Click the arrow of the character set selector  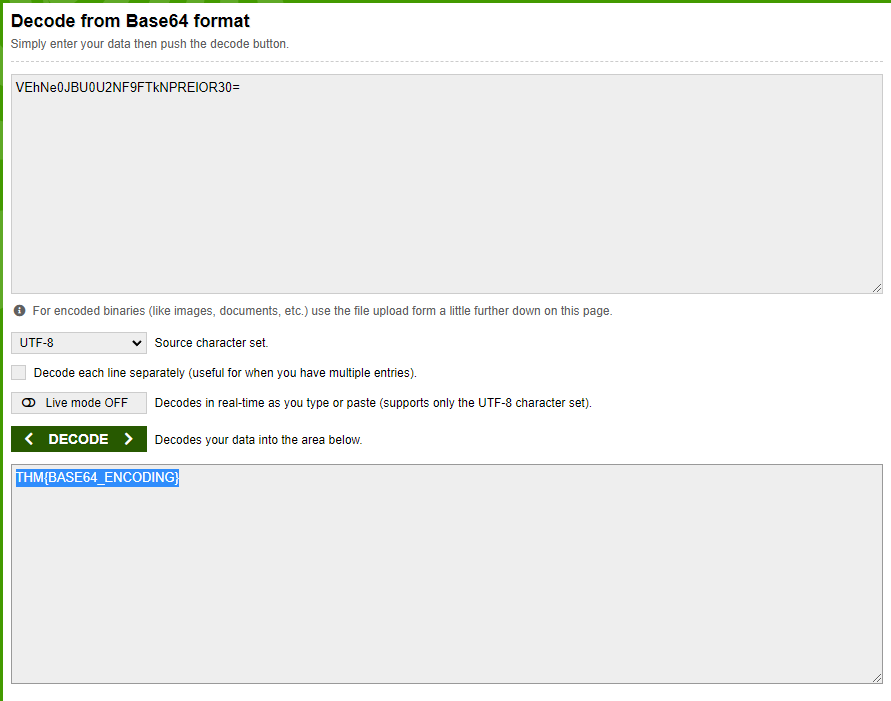[137, 343]
